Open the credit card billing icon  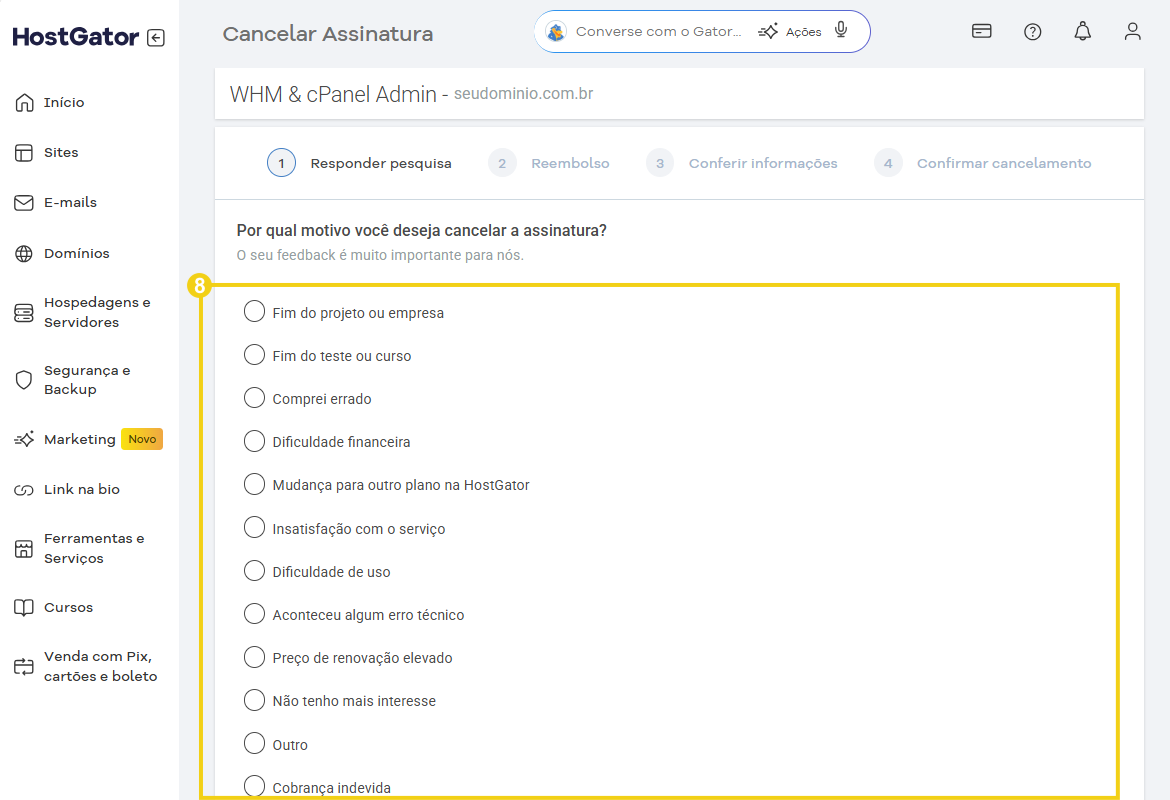pyautogui.click(x=982, y=31)
